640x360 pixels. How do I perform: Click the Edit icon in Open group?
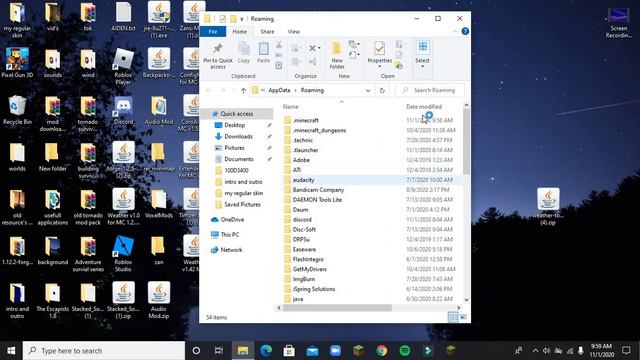[399, 55]
